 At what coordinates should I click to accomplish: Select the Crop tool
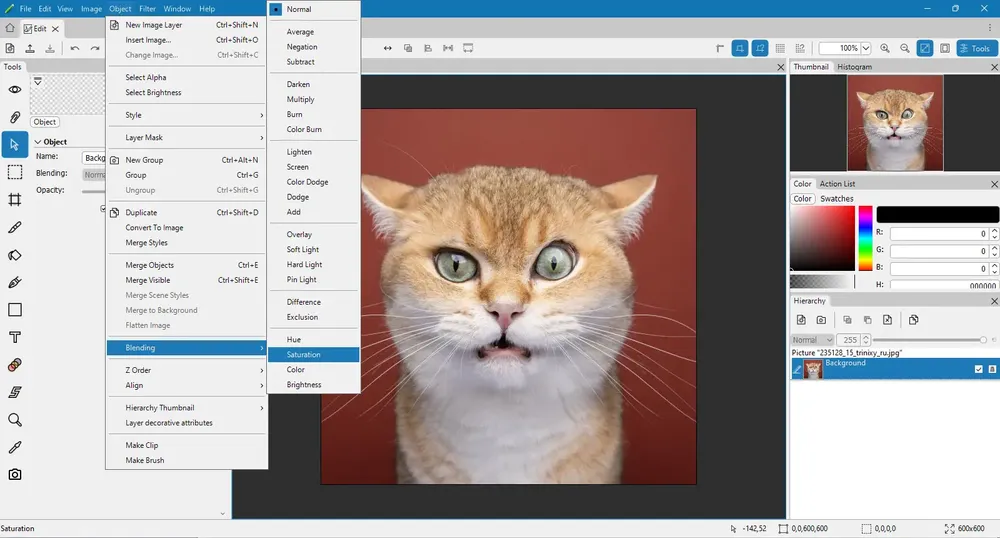coord(15,200)
